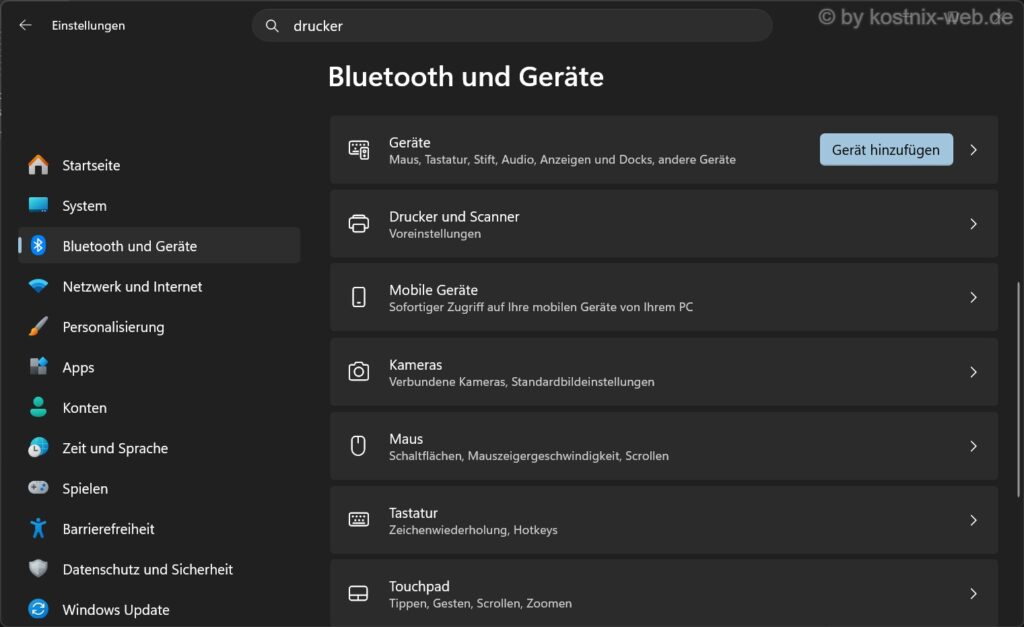Click the Apps sidebar icon
This screenshot has width=1024, height=627.
tap(39, 366)
